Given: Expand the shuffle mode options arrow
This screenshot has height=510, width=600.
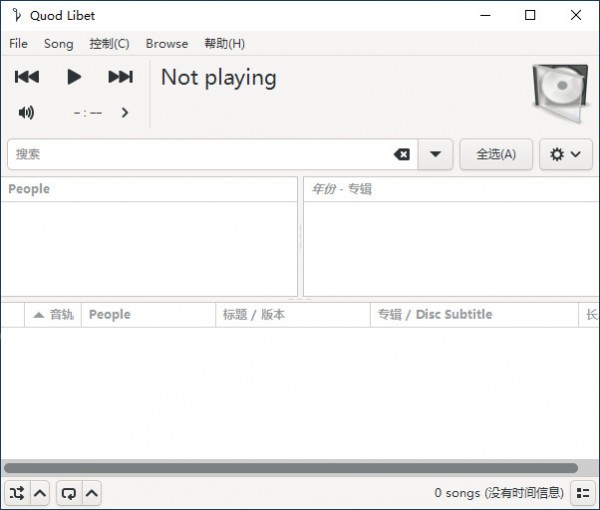Looking at the screenshot, I should point(40,492).
